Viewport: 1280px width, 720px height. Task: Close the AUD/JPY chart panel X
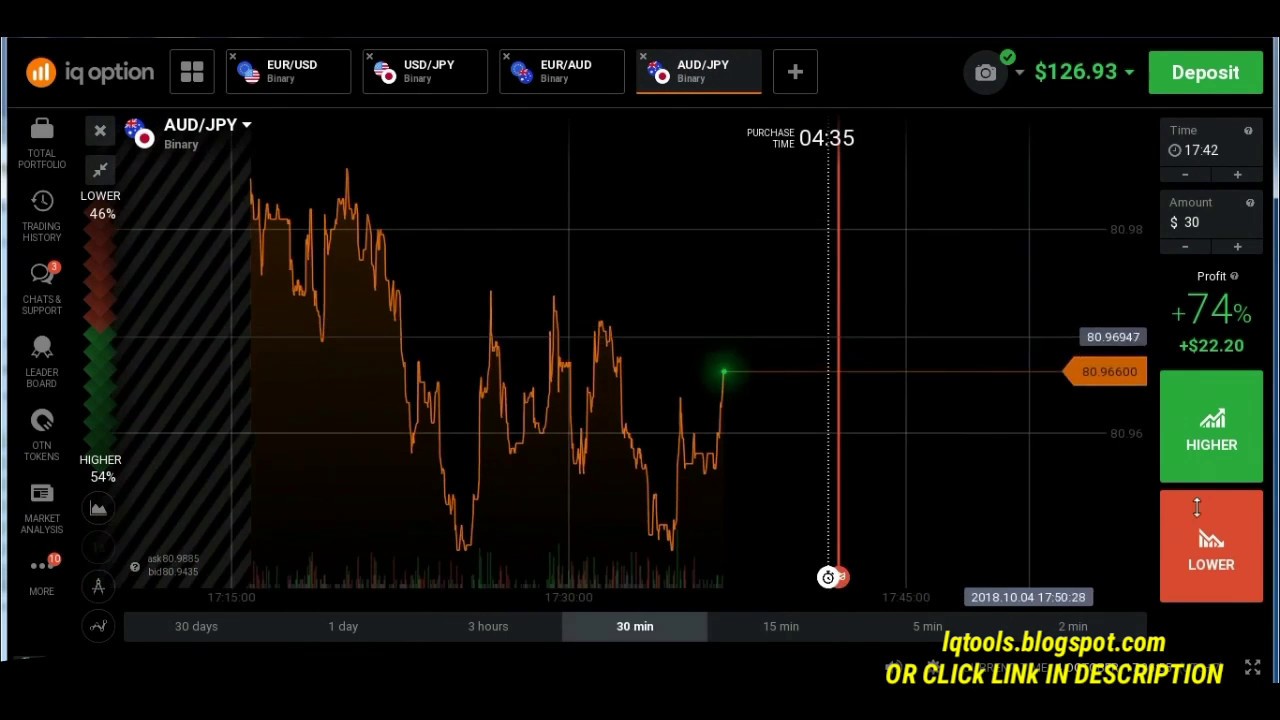coord(100,131)
